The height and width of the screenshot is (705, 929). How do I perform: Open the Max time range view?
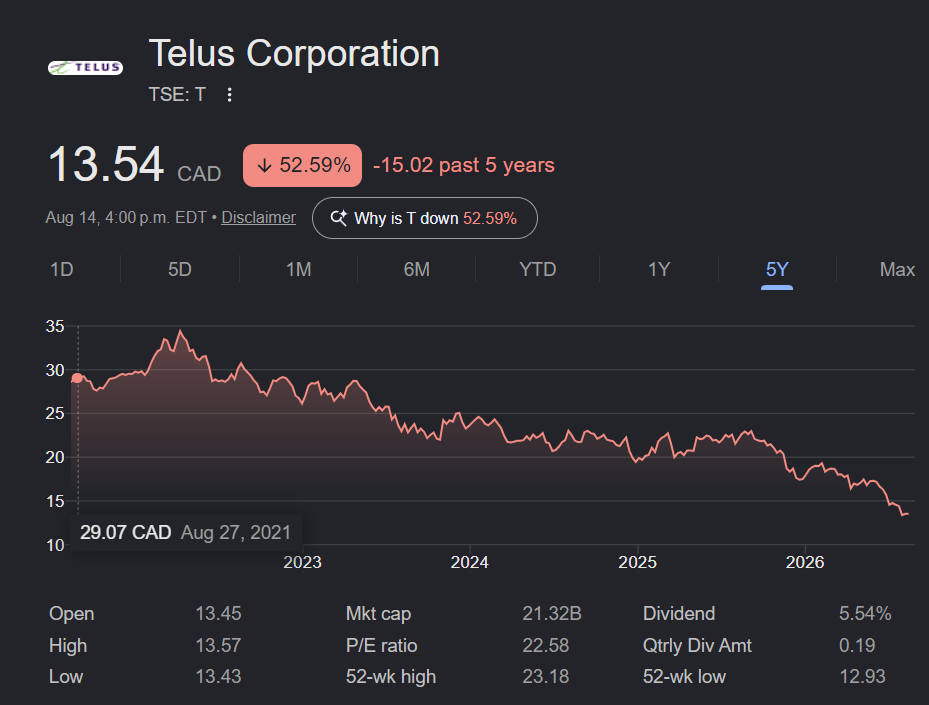(897, 270)
